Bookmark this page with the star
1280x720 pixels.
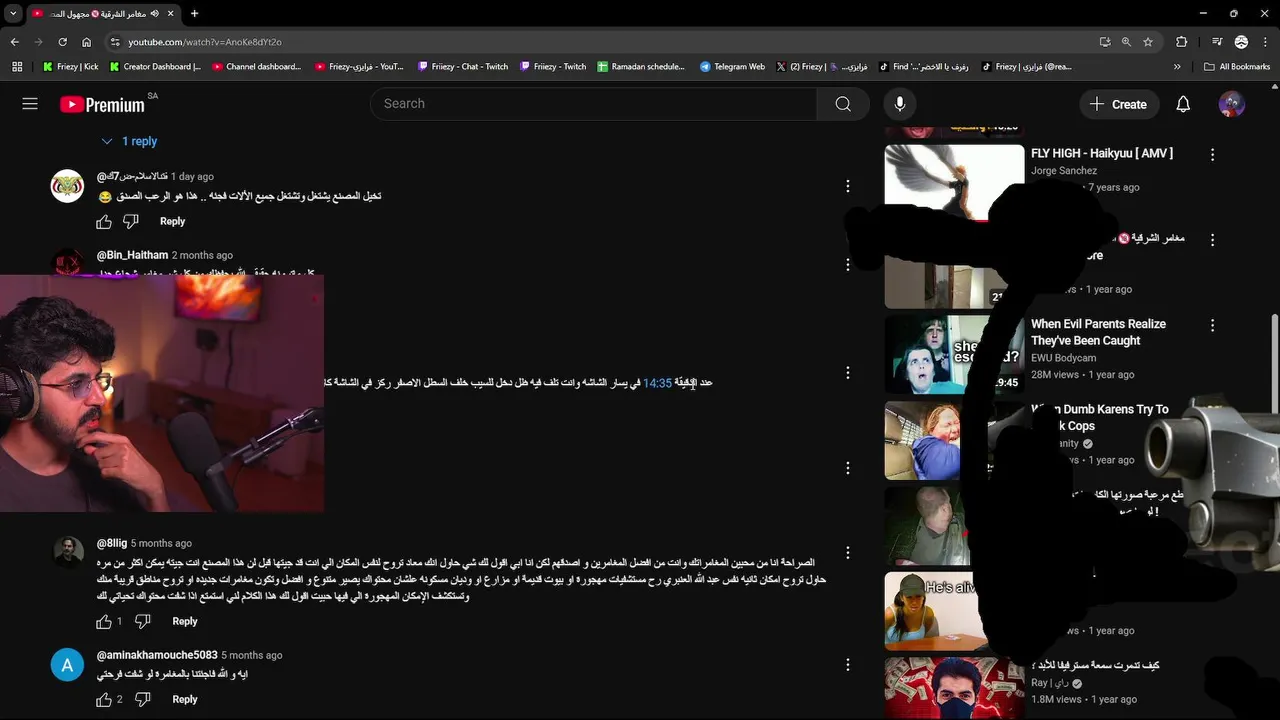(1148, 42)
